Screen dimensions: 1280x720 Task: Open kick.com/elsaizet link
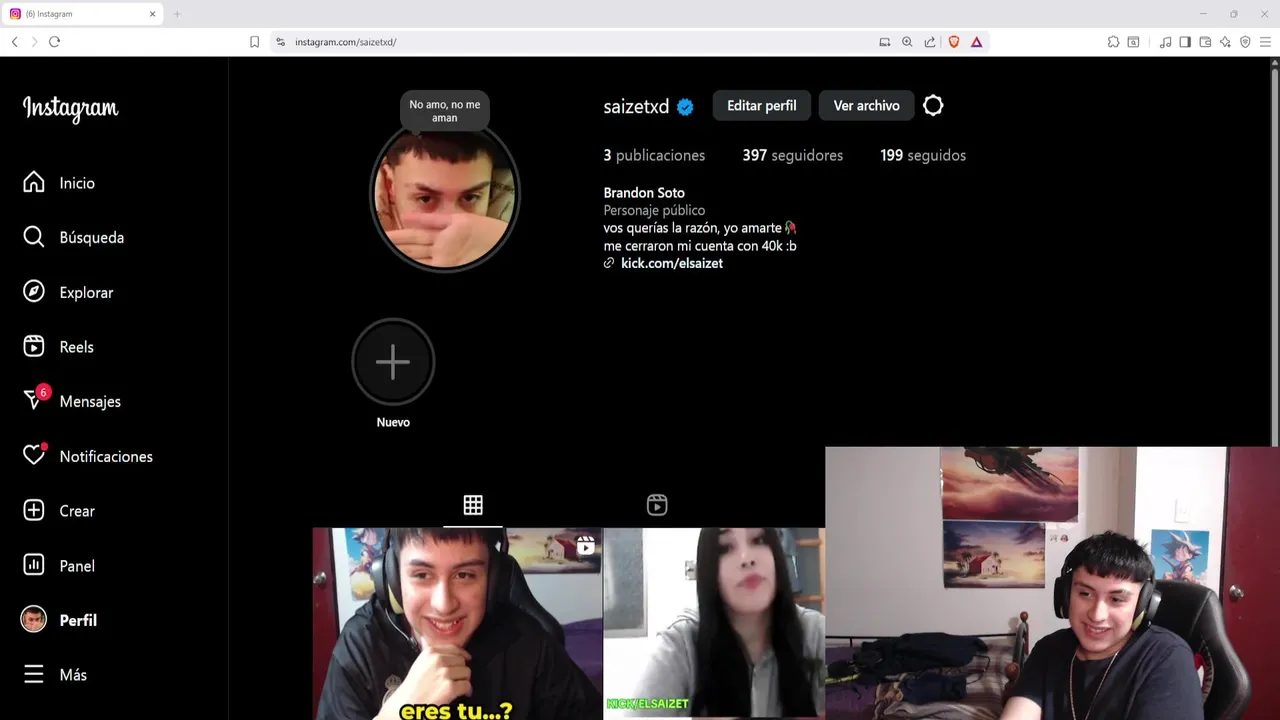click(672, 263)
